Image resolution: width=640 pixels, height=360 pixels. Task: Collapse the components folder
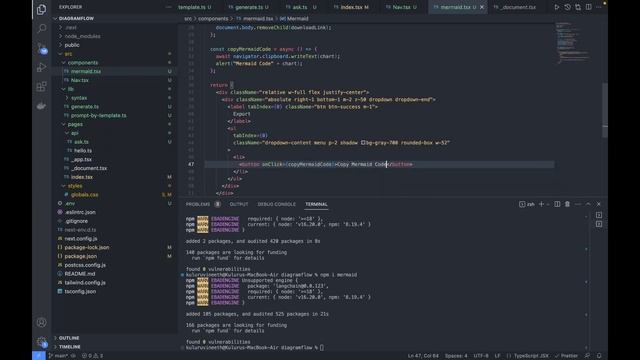click(82, 62)
